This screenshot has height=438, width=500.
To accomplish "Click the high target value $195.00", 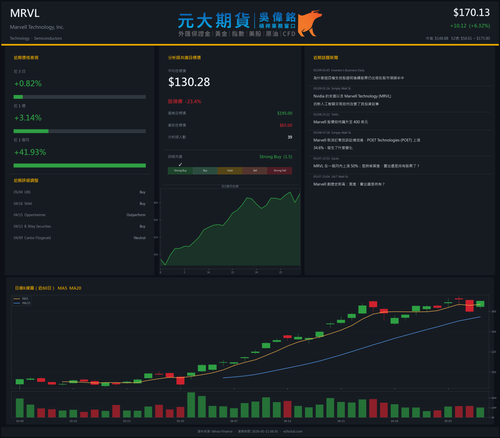I will [285, 113].
